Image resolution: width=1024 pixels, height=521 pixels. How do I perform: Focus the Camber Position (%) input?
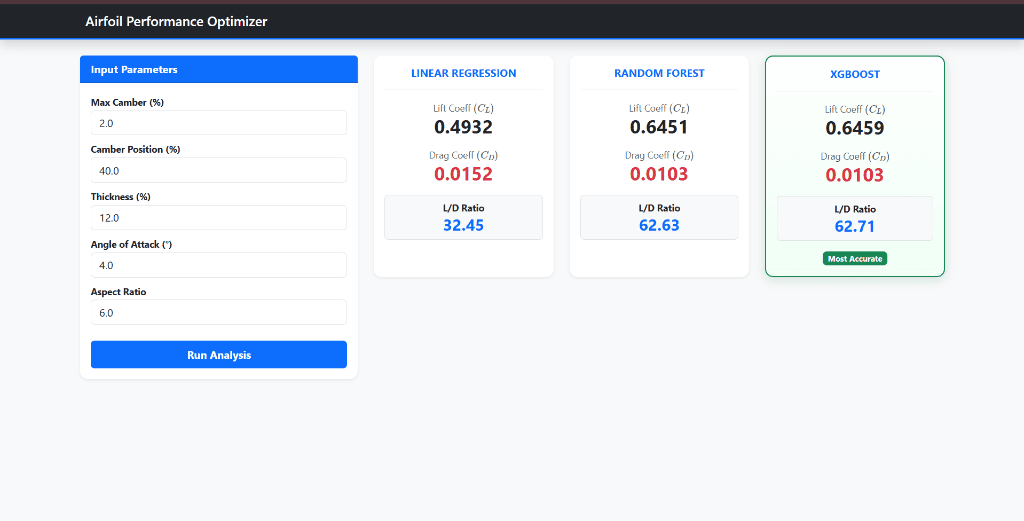tap(219, 170)
